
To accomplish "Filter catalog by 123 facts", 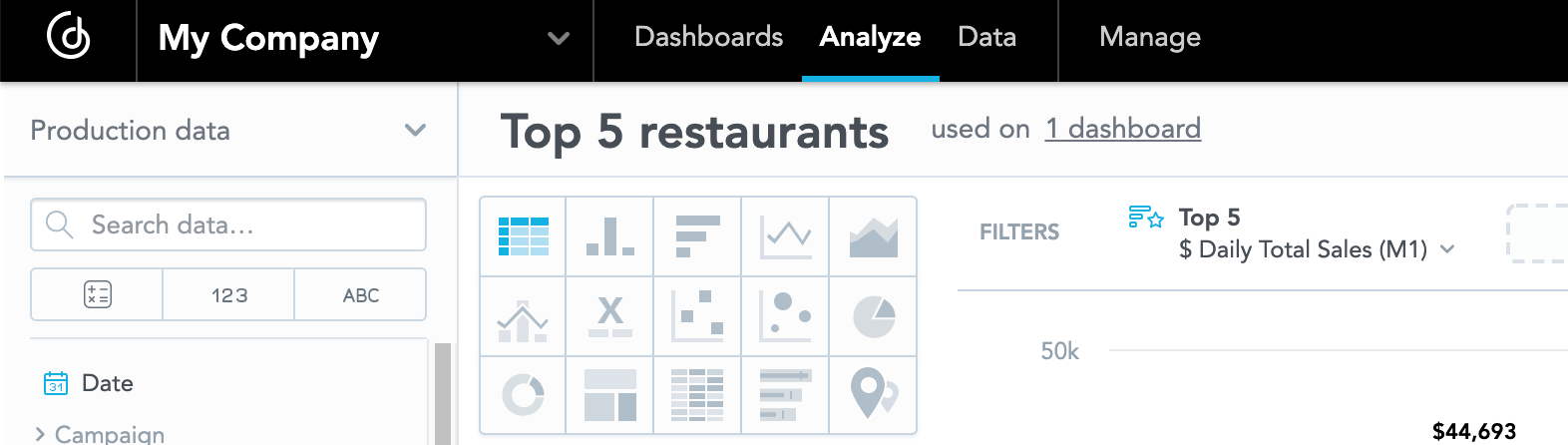I will click(x=228, y=294).
